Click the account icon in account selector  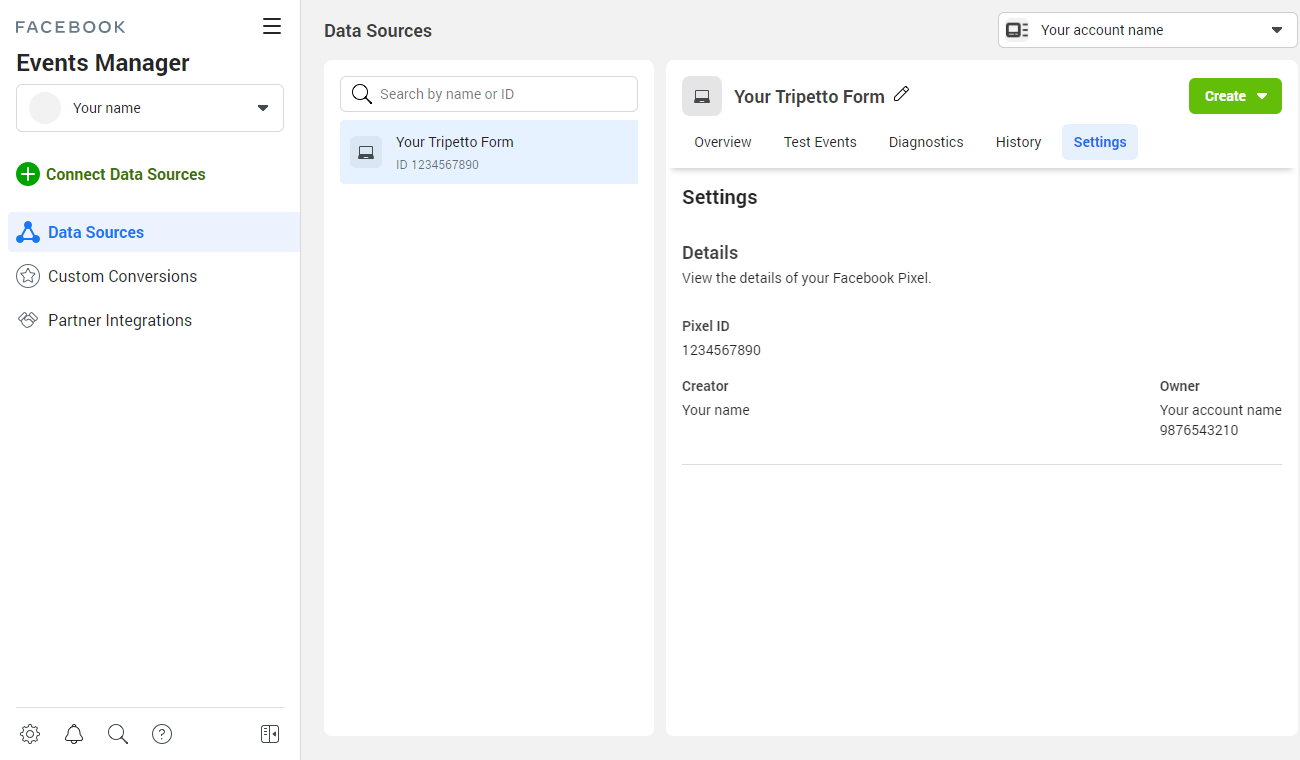click(1017, 30)
